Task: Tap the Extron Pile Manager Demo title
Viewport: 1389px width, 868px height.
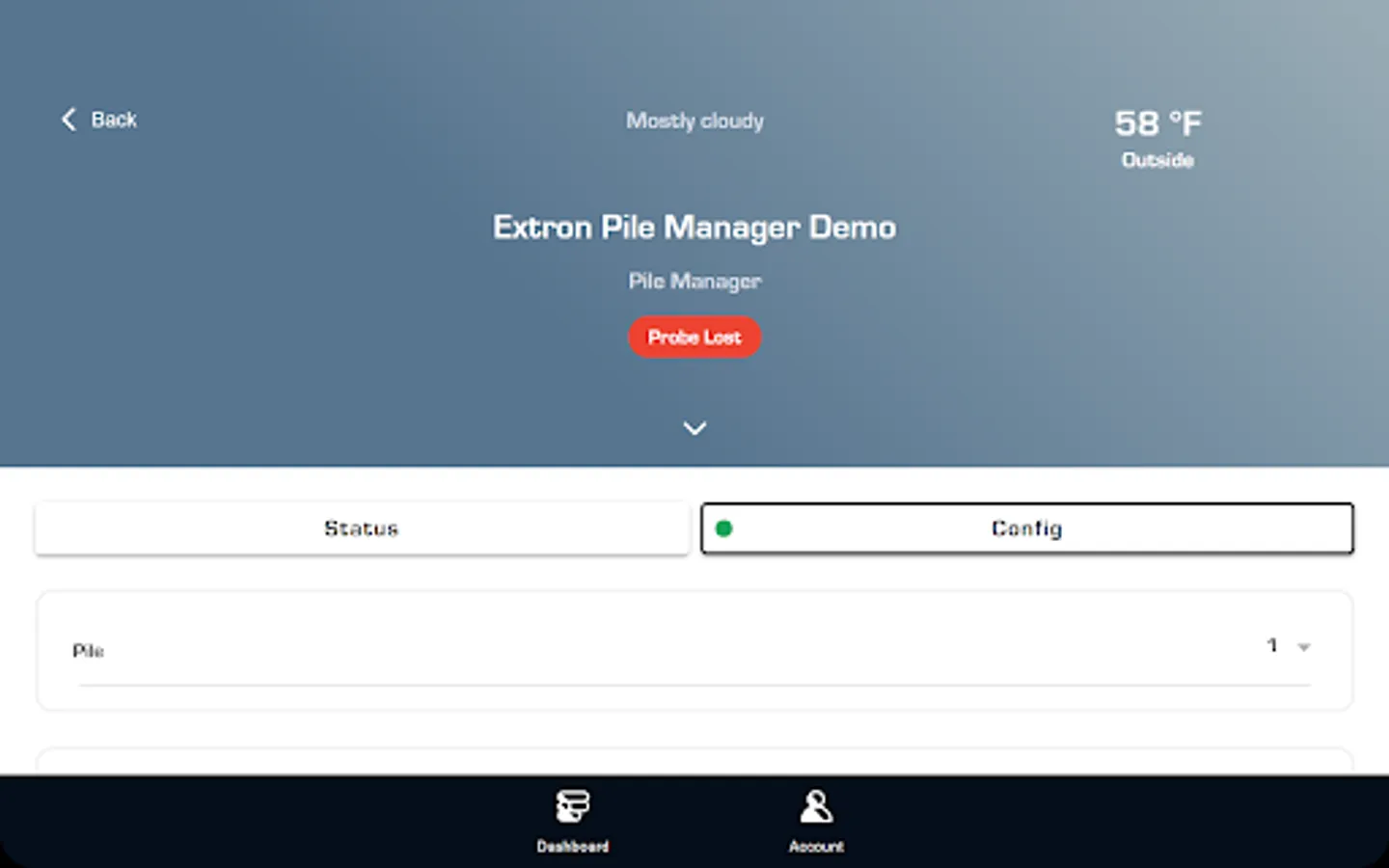Action: click(694, 228)
